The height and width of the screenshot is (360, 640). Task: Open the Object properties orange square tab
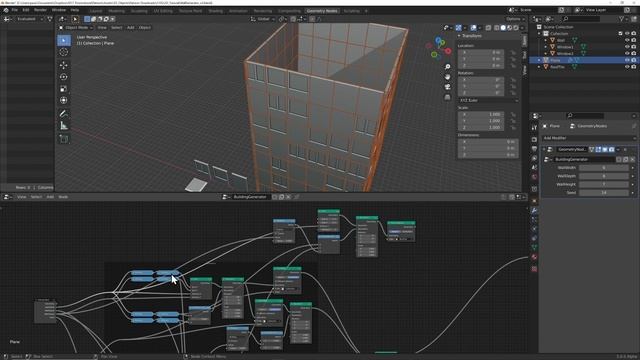pos(534,201)
